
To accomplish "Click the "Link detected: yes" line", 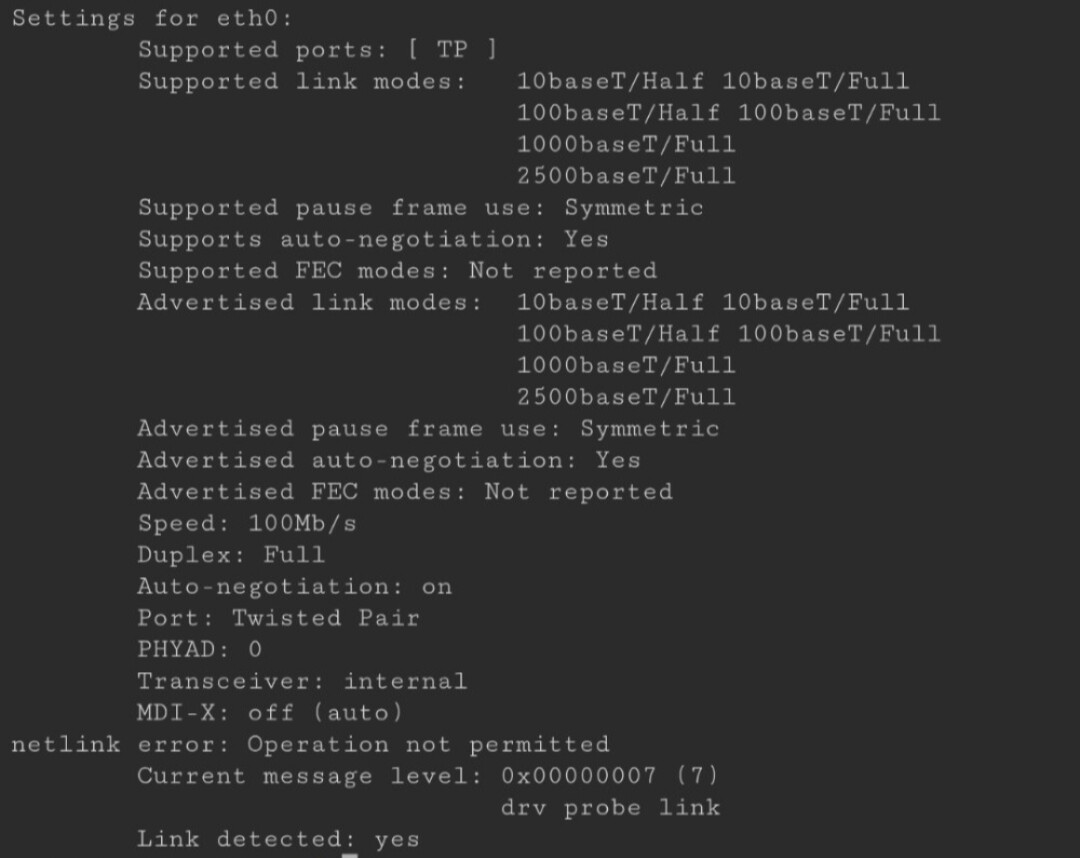I will coord(278,839).
